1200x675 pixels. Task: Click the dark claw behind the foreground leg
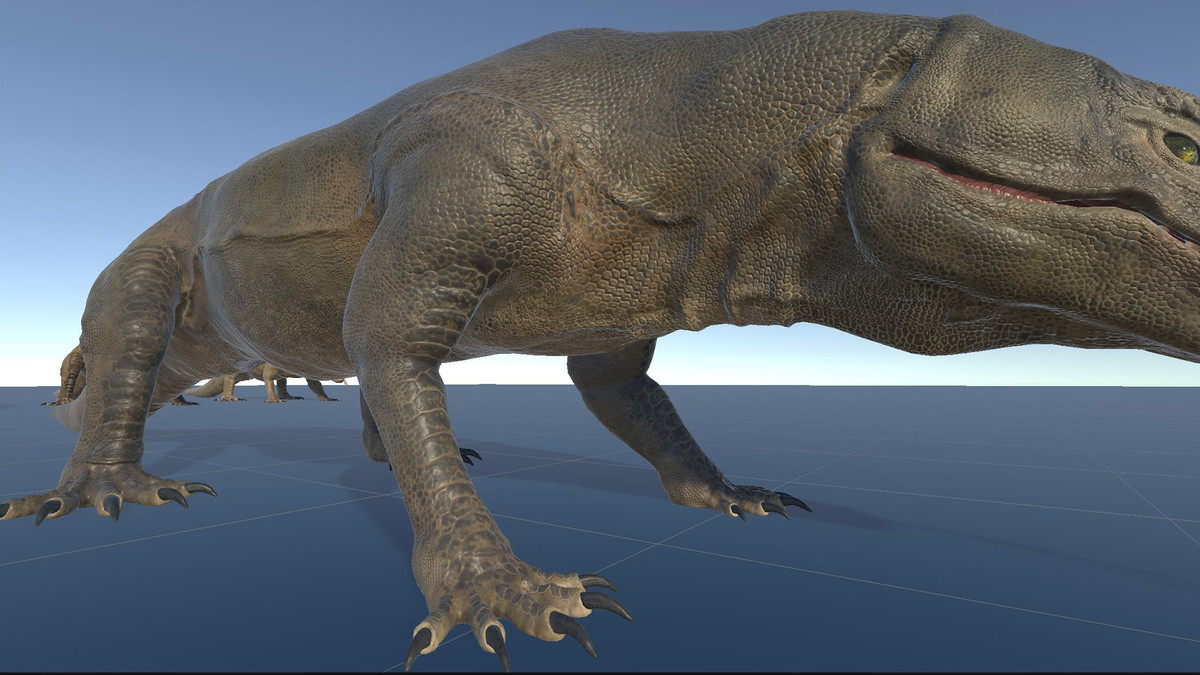pyautogui.click(x=469, y=455)
